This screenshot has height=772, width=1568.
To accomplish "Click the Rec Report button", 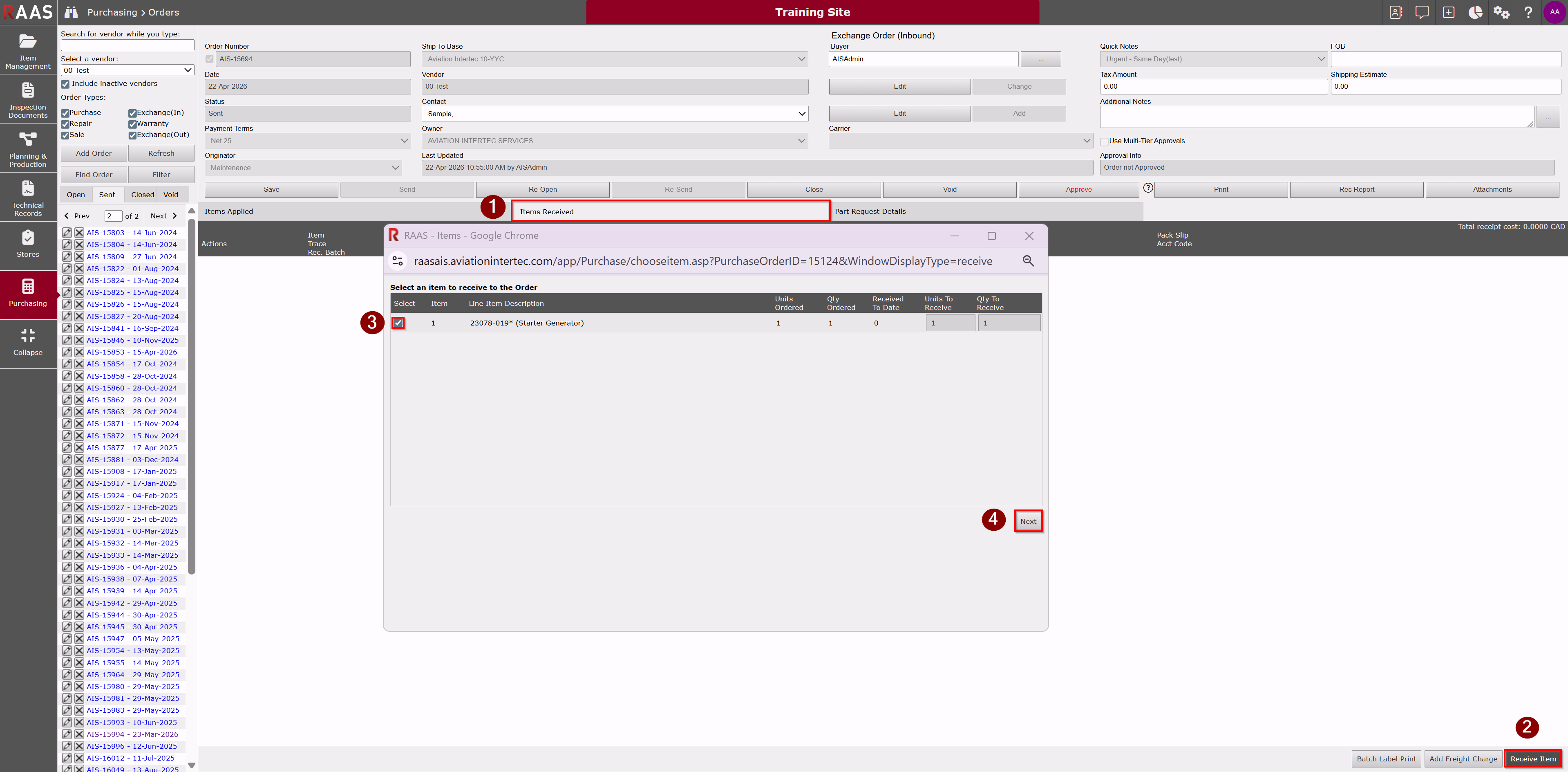I will pyautogui.click(x=1356, y=189).
